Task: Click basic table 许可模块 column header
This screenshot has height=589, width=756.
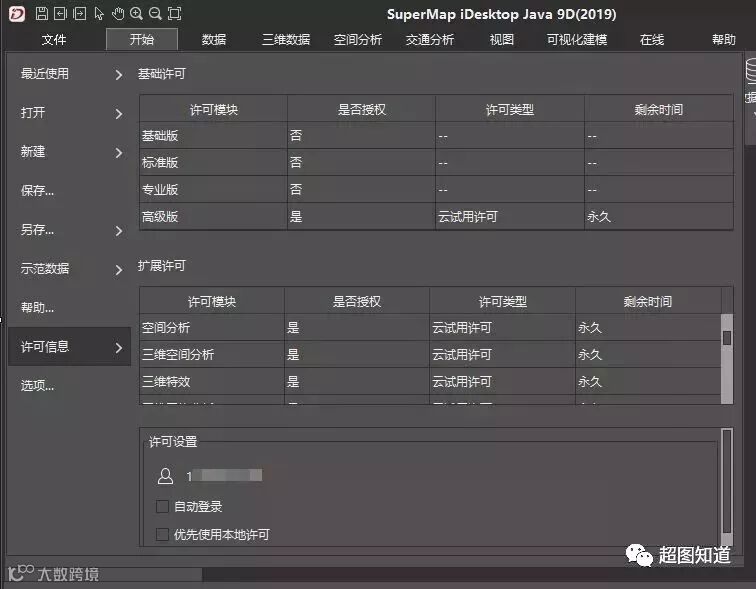Action: pyautogui.click(x=214, y=109)
